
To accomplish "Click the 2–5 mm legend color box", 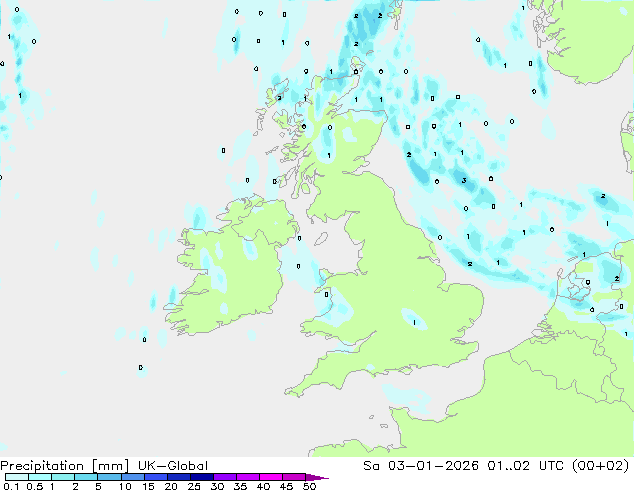I will [86, 477].
